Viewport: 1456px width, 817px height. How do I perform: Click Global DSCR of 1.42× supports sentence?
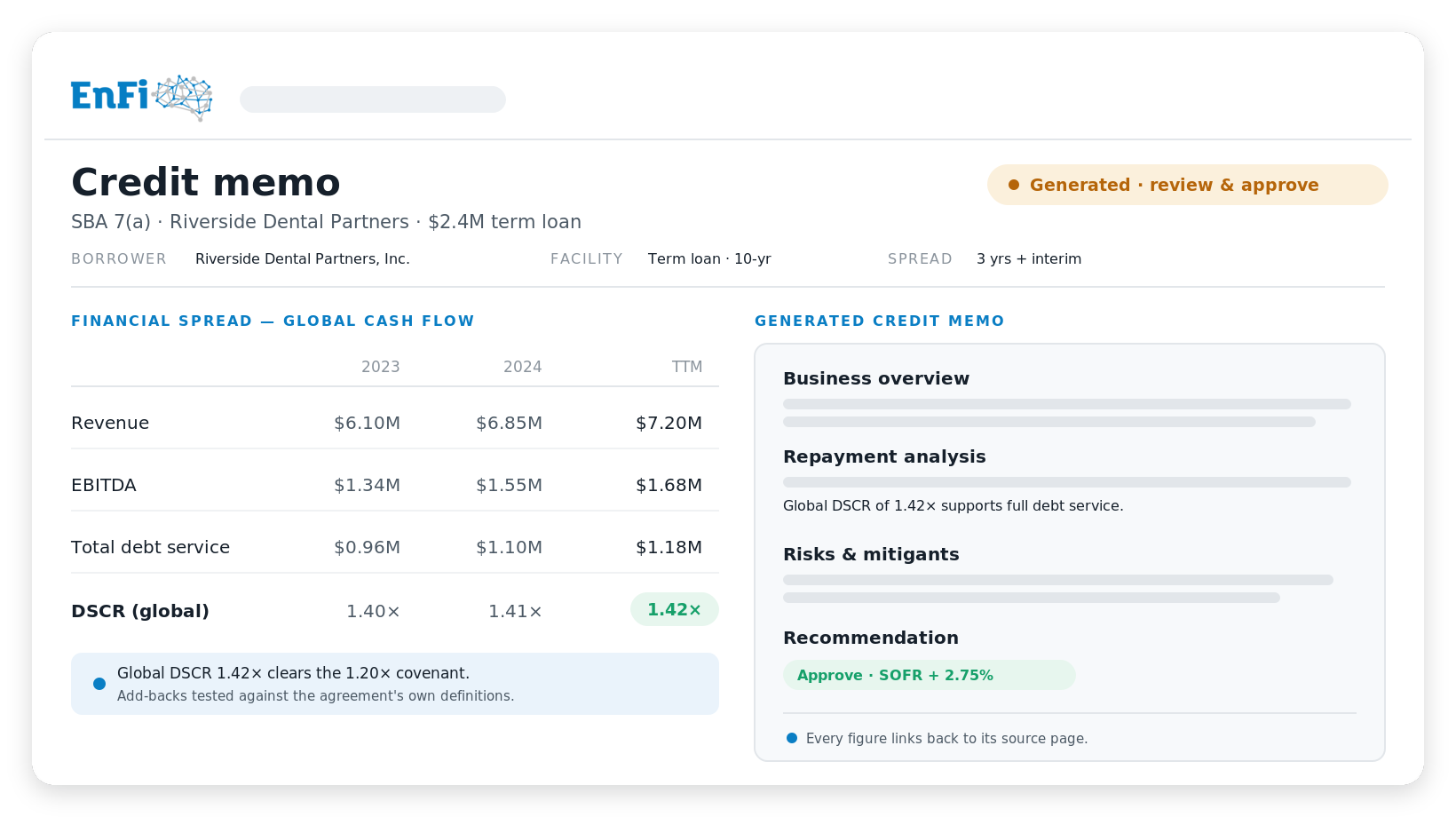tap(954, 505)
